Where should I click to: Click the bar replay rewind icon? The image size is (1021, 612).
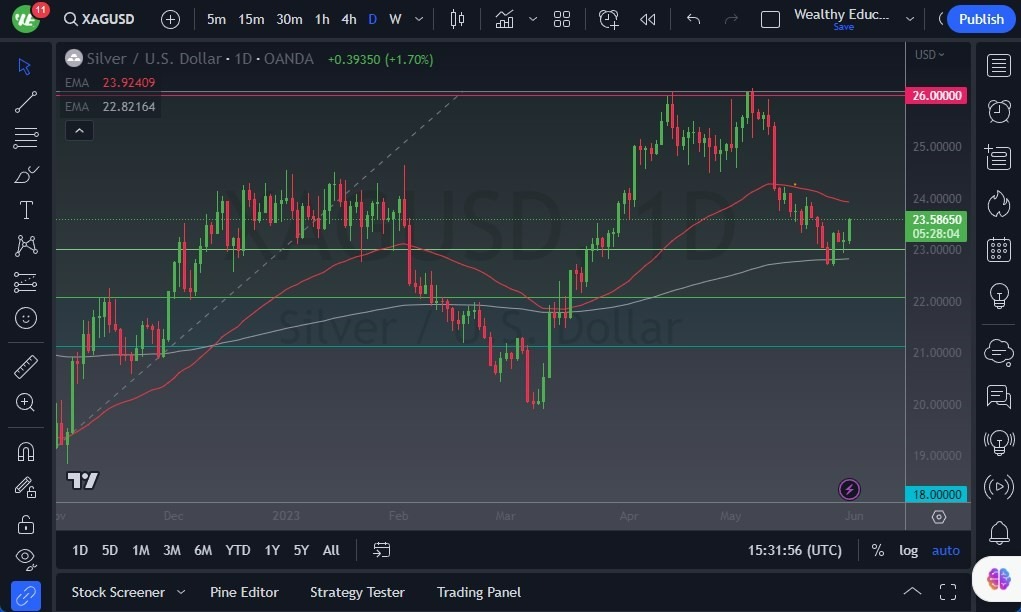[648, 19]
